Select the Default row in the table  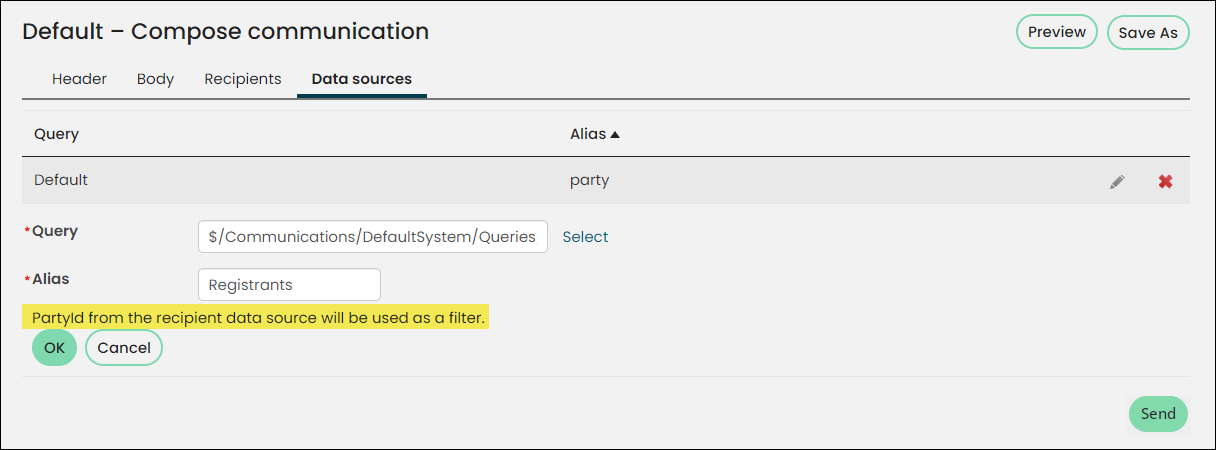(606, 181)
